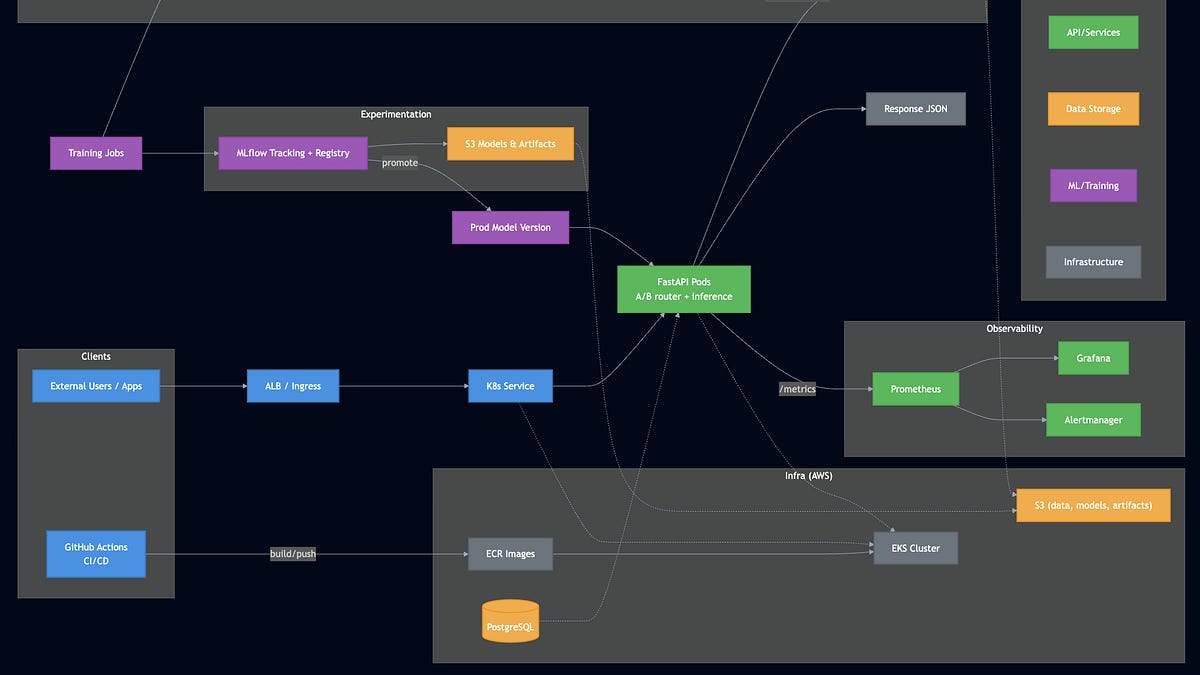Click the ALB / Ingress node
Viewport: 1200px width, 675px height.
tap(293, 386)
